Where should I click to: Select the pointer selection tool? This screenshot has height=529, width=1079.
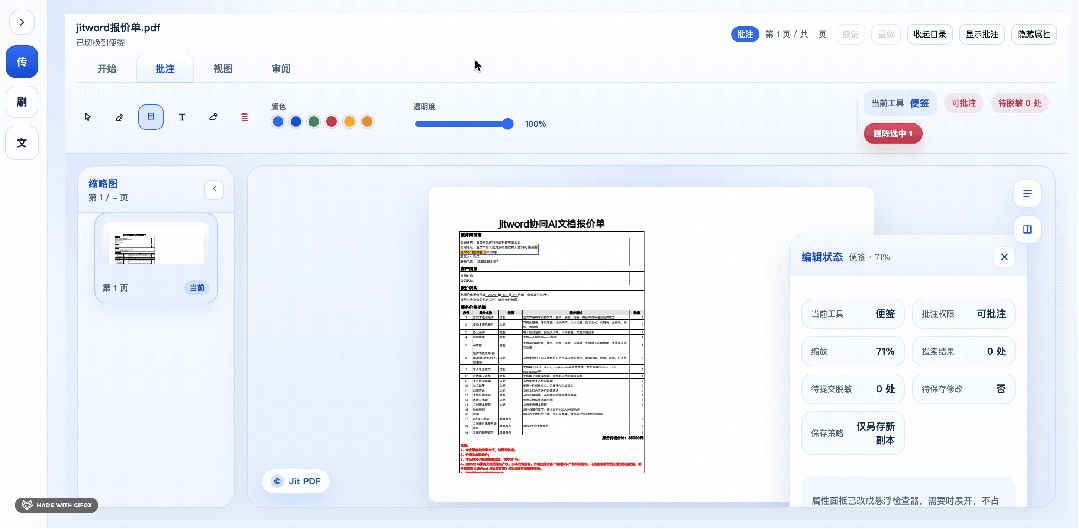click(x=87, y=117)
